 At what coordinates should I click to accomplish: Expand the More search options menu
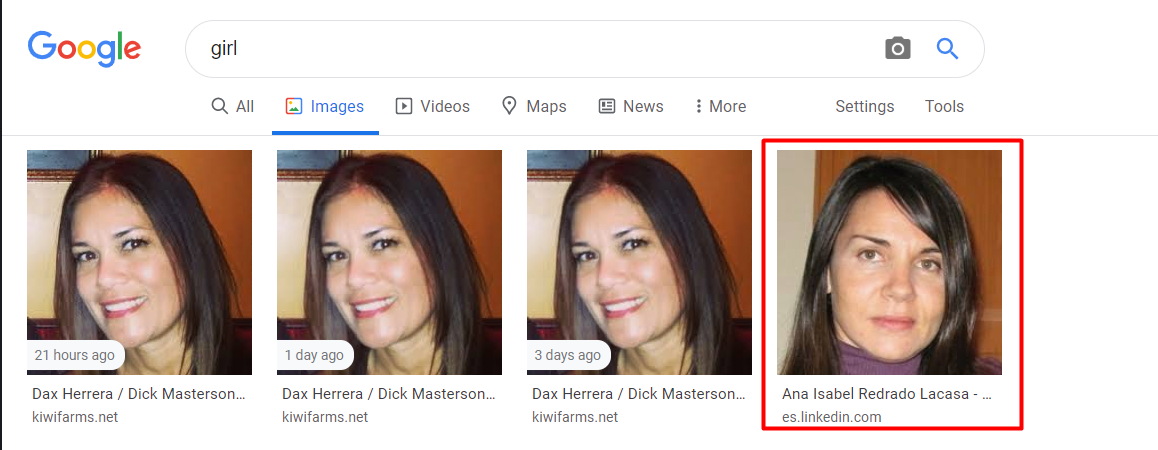point(720,106)
